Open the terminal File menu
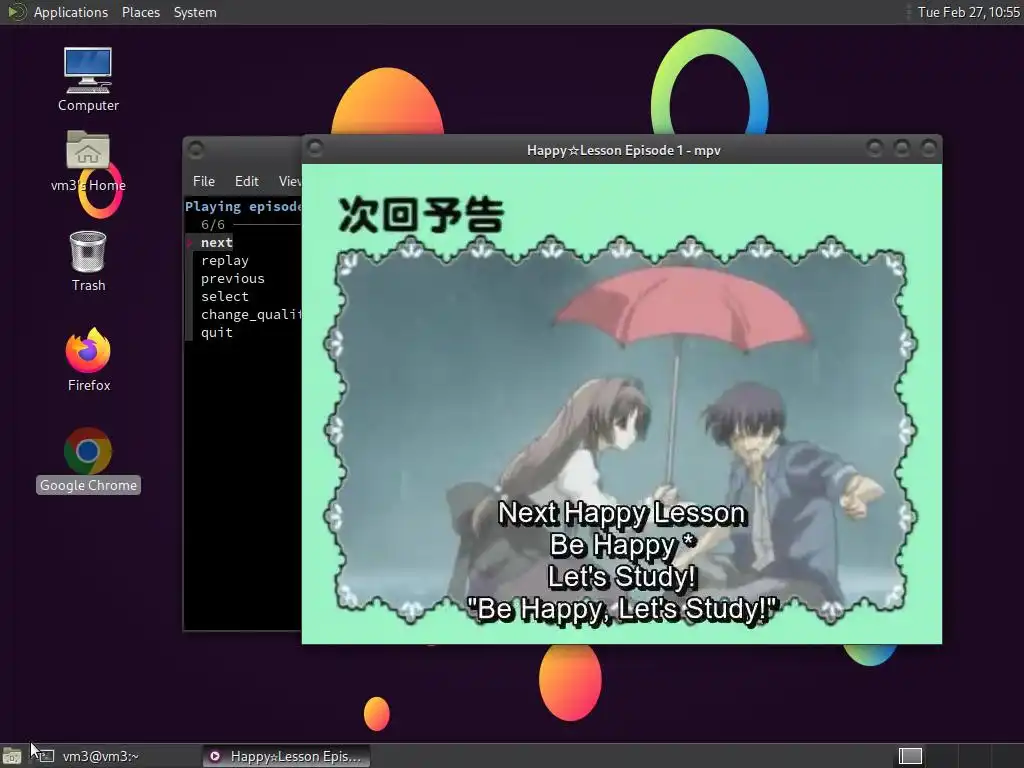 pos(204,181)
